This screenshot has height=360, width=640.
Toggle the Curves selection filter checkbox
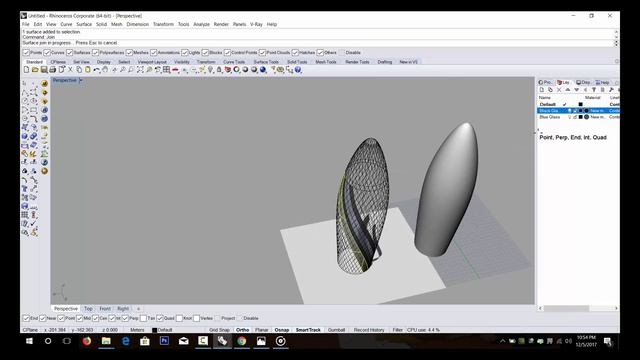[47, 53]
